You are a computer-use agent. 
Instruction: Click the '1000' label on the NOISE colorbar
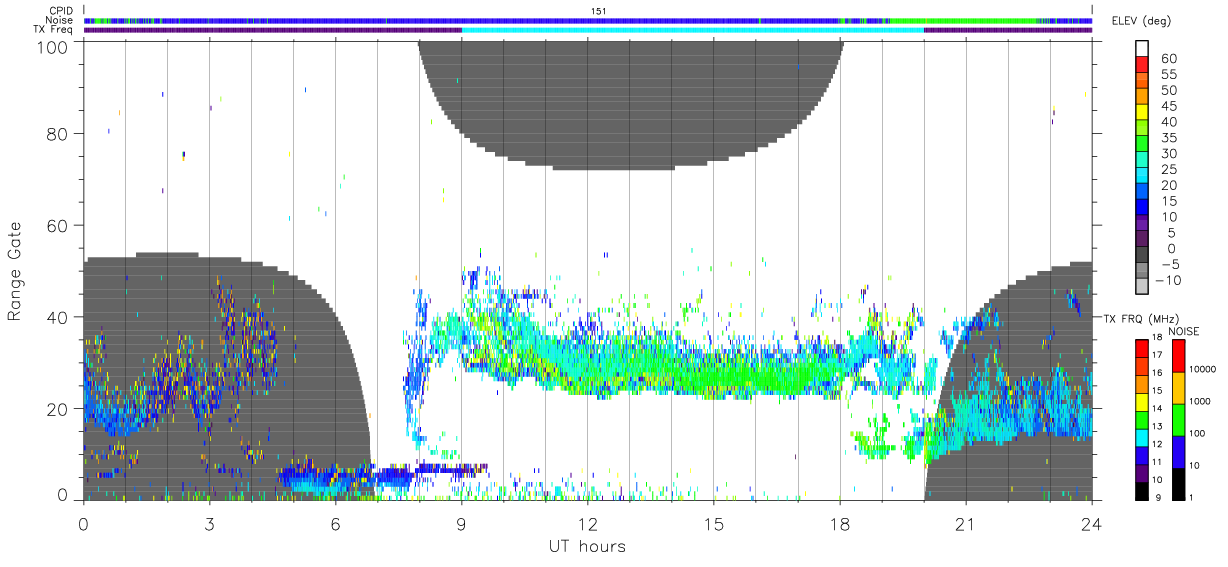pos(1200,401)
